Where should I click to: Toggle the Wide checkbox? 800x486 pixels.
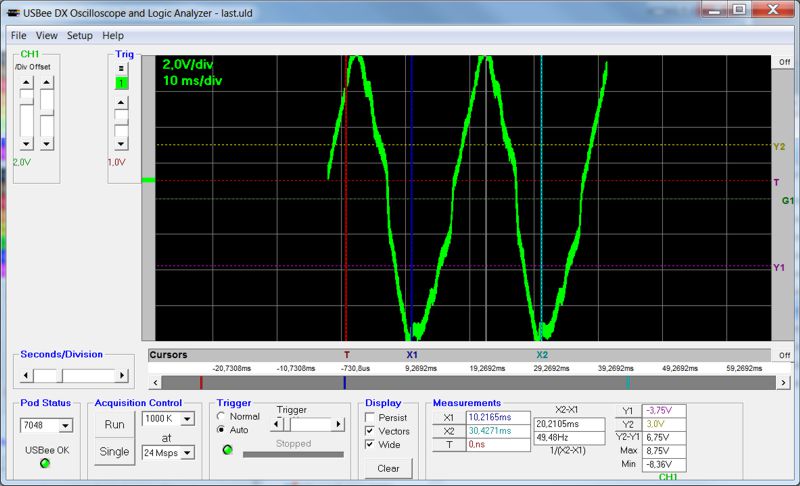click(x=370, y=444)
